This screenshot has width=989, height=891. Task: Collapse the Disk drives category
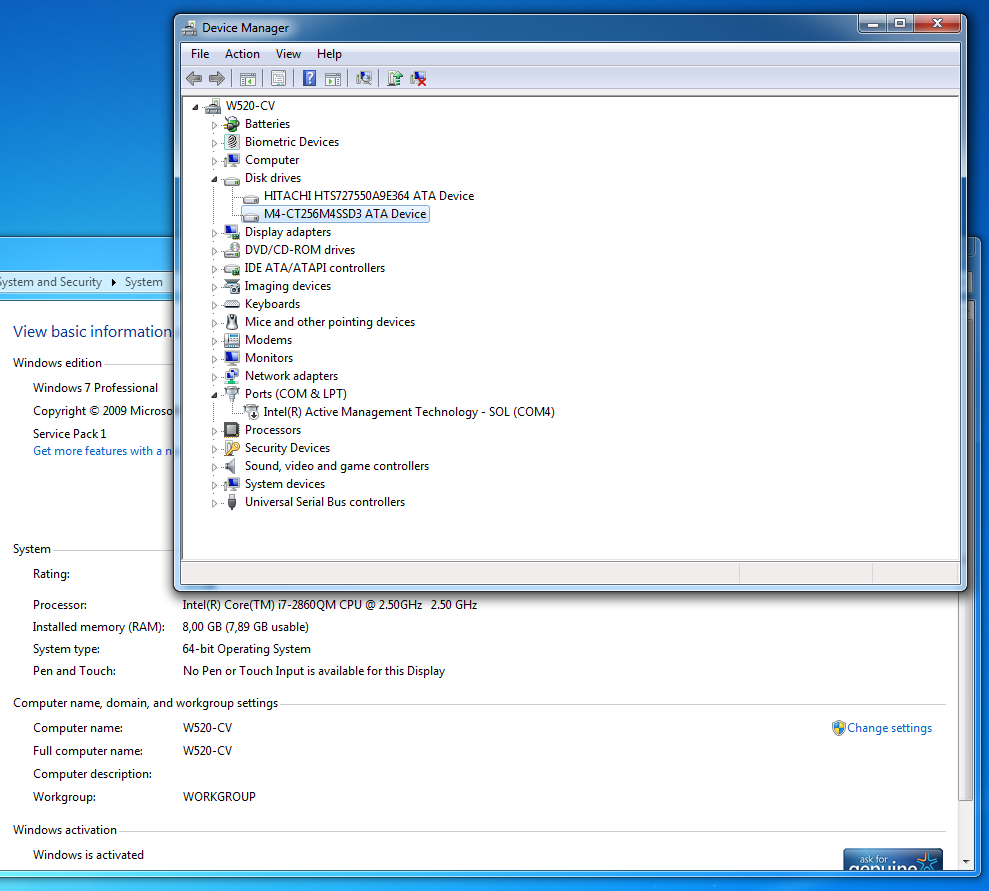214,179
